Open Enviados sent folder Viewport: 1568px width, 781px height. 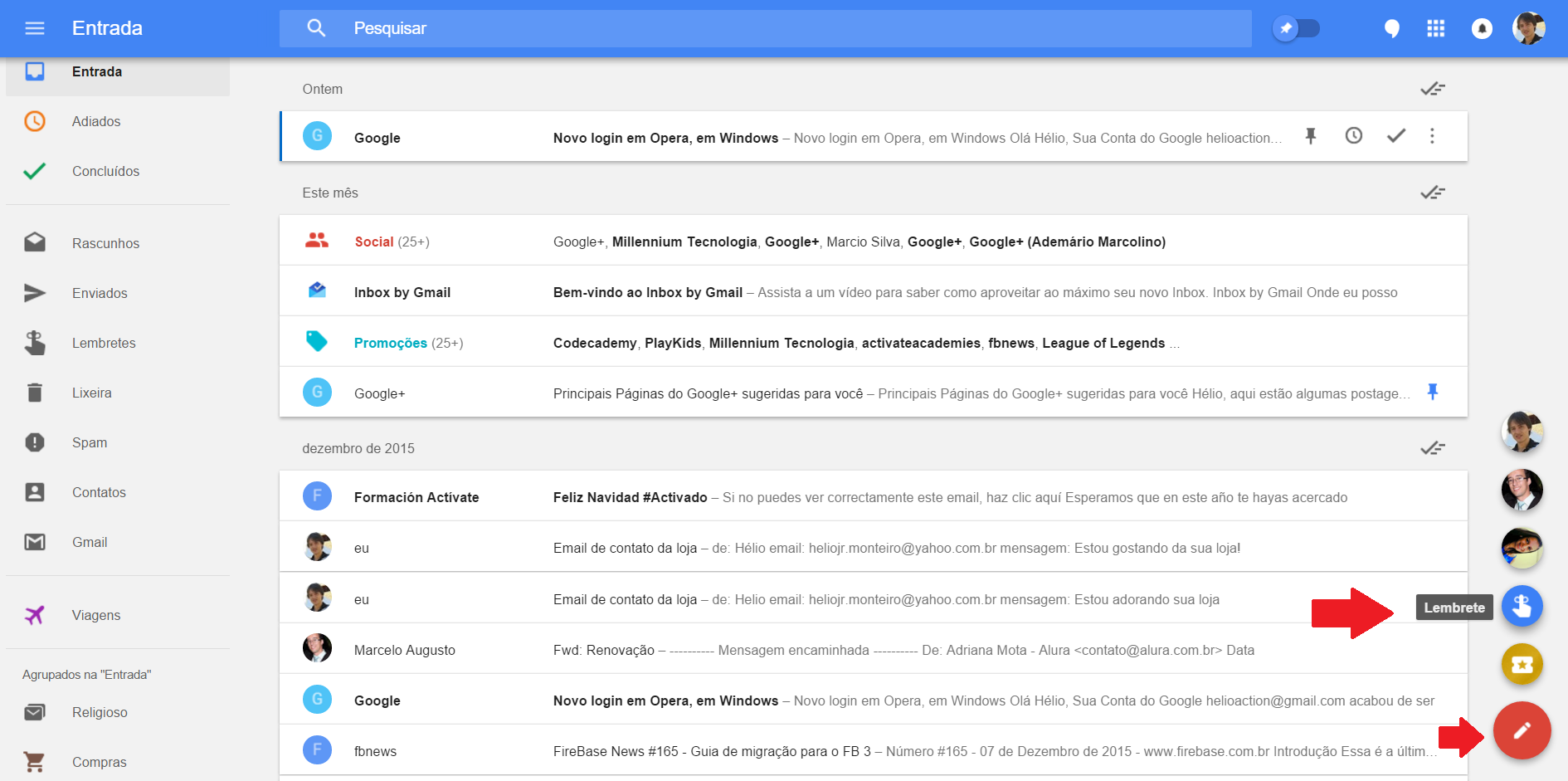pyautogui.click(x=118, y=293)
